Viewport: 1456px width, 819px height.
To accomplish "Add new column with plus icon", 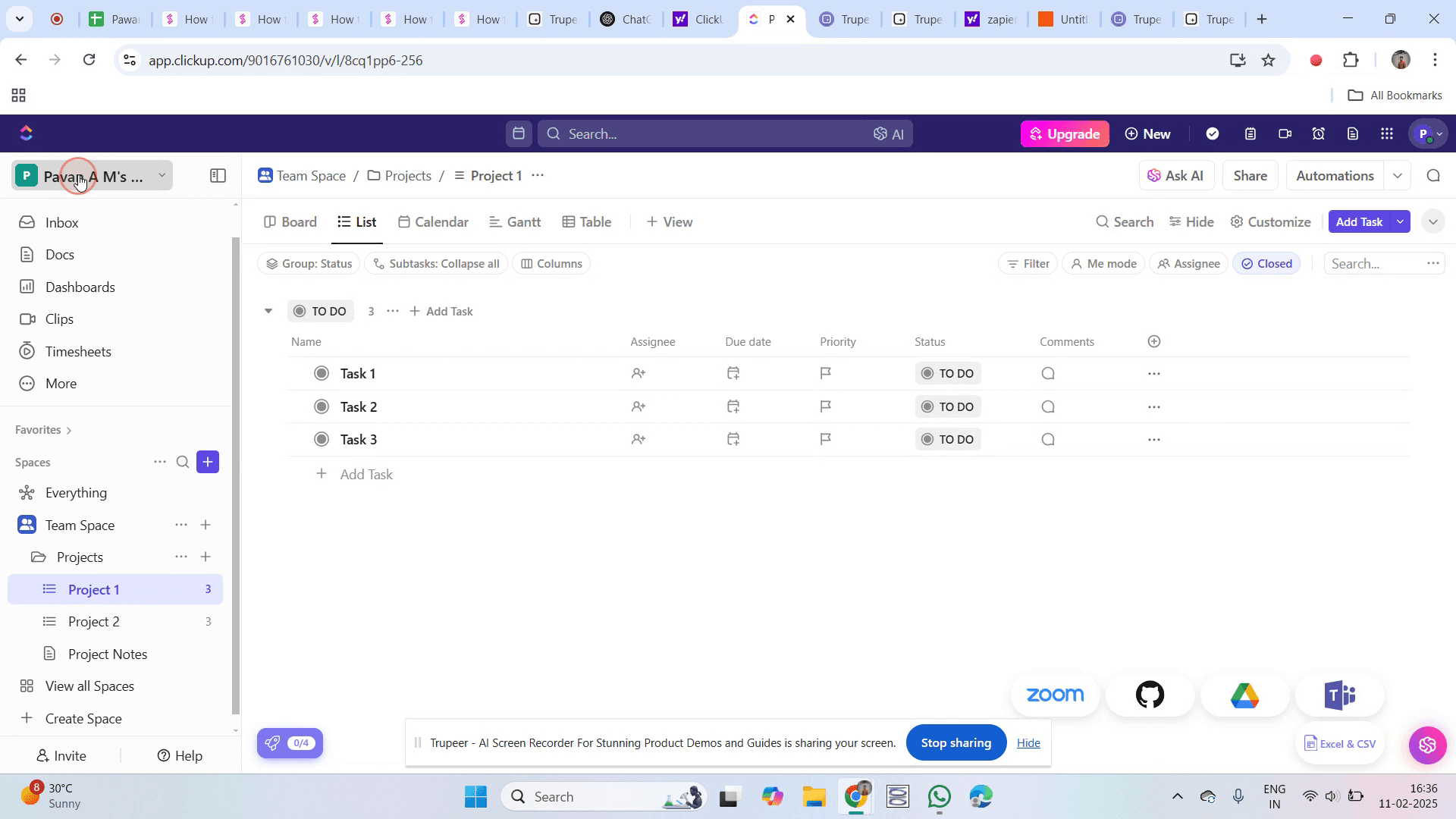I will coord(1154,342).
